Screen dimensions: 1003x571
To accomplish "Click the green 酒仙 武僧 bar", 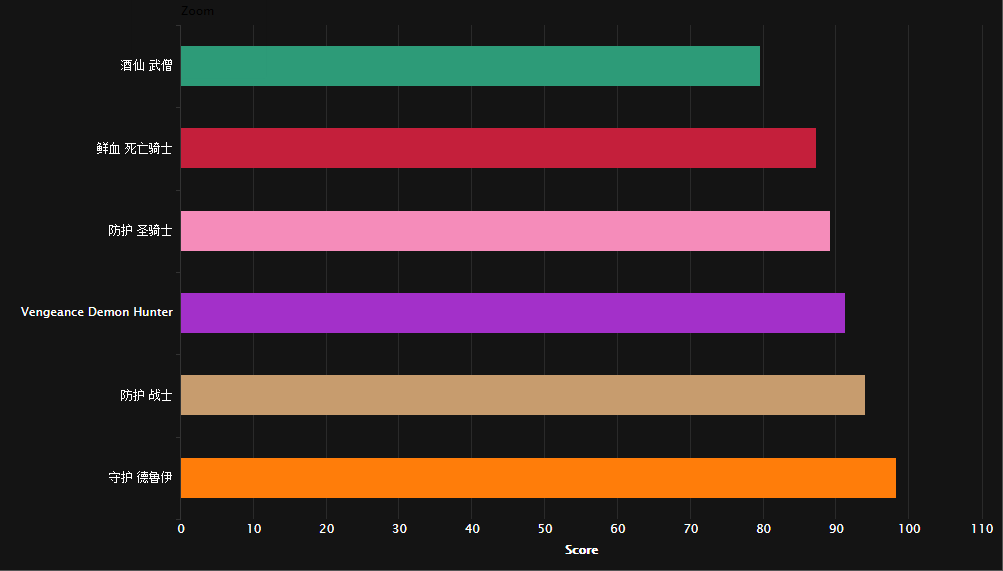I will click(470, 66).
